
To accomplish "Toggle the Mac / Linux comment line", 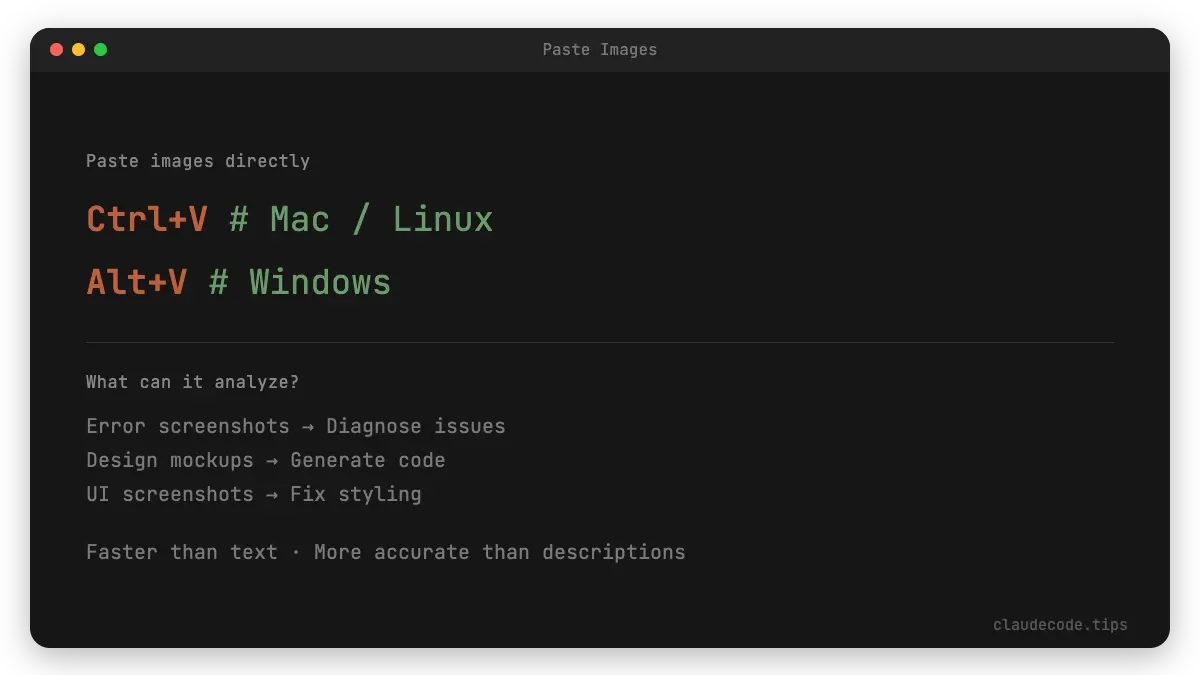I will (360, 218).
